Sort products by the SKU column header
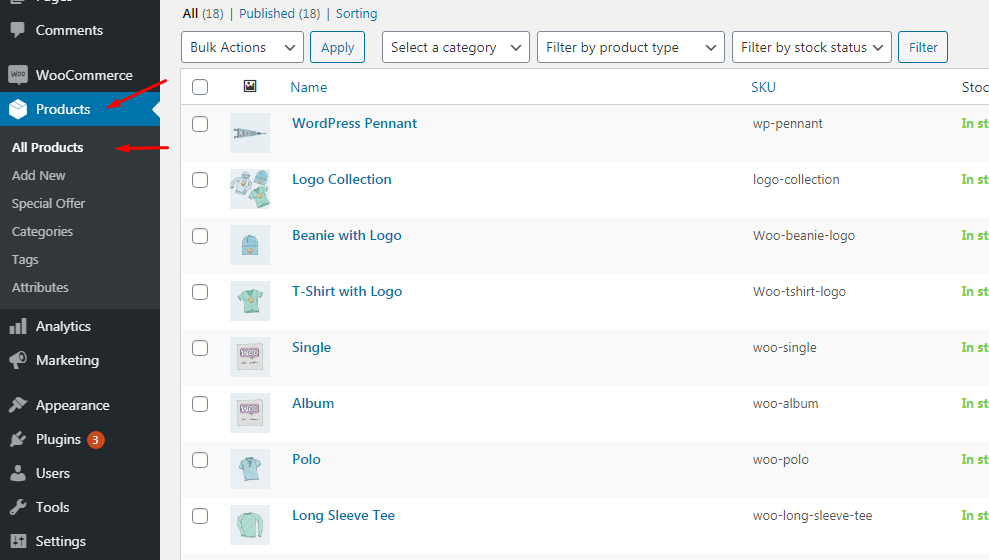Image resolution: width=989 pixels, height=560 pixels. click(x=763, y=87)
